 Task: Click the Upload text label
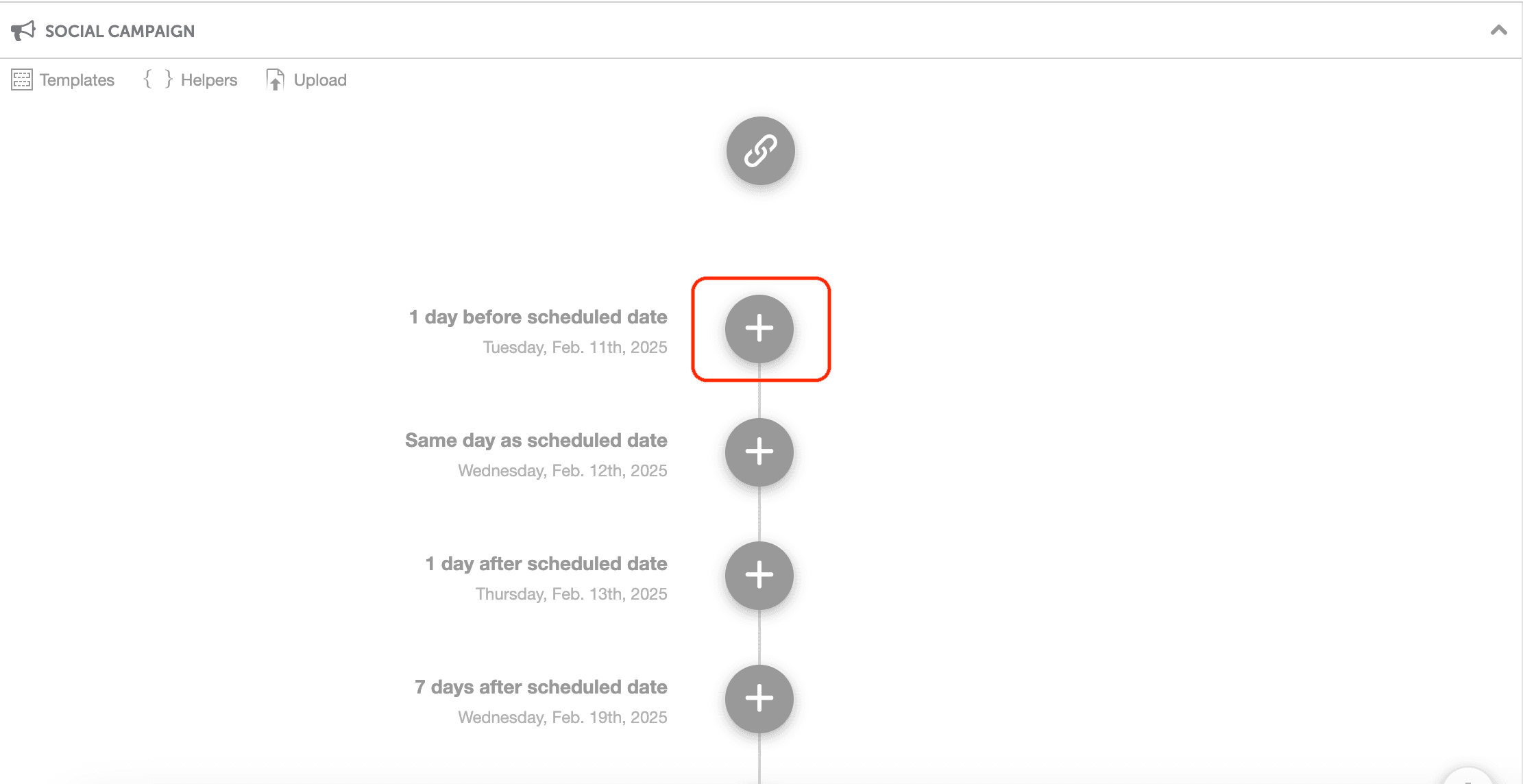[320, 79]
